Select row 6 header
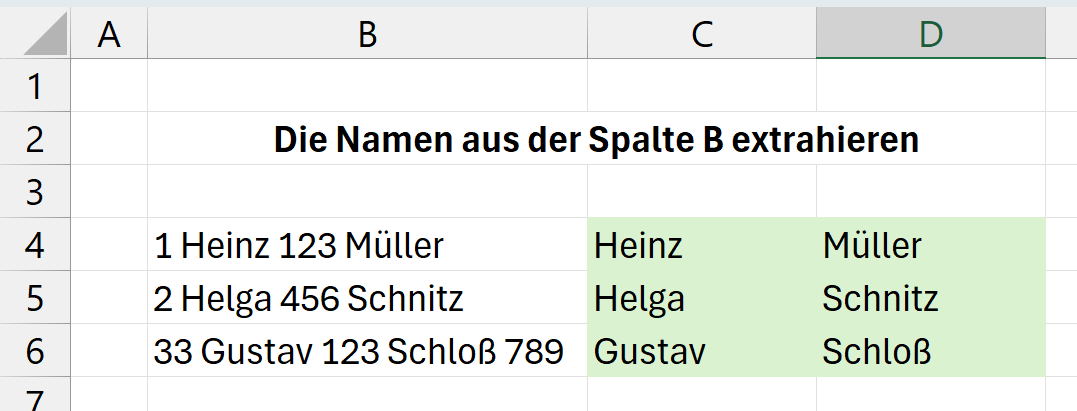The image size is (1077, 411). (x=35, y=350)
